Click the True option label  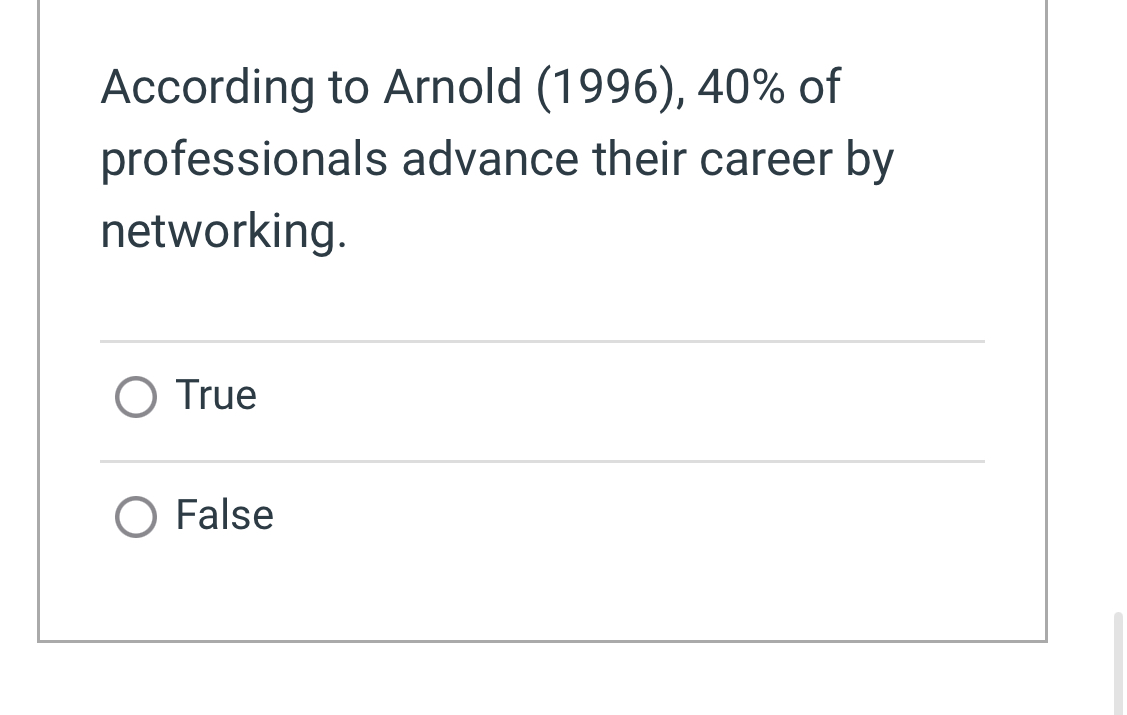(216, 394)
